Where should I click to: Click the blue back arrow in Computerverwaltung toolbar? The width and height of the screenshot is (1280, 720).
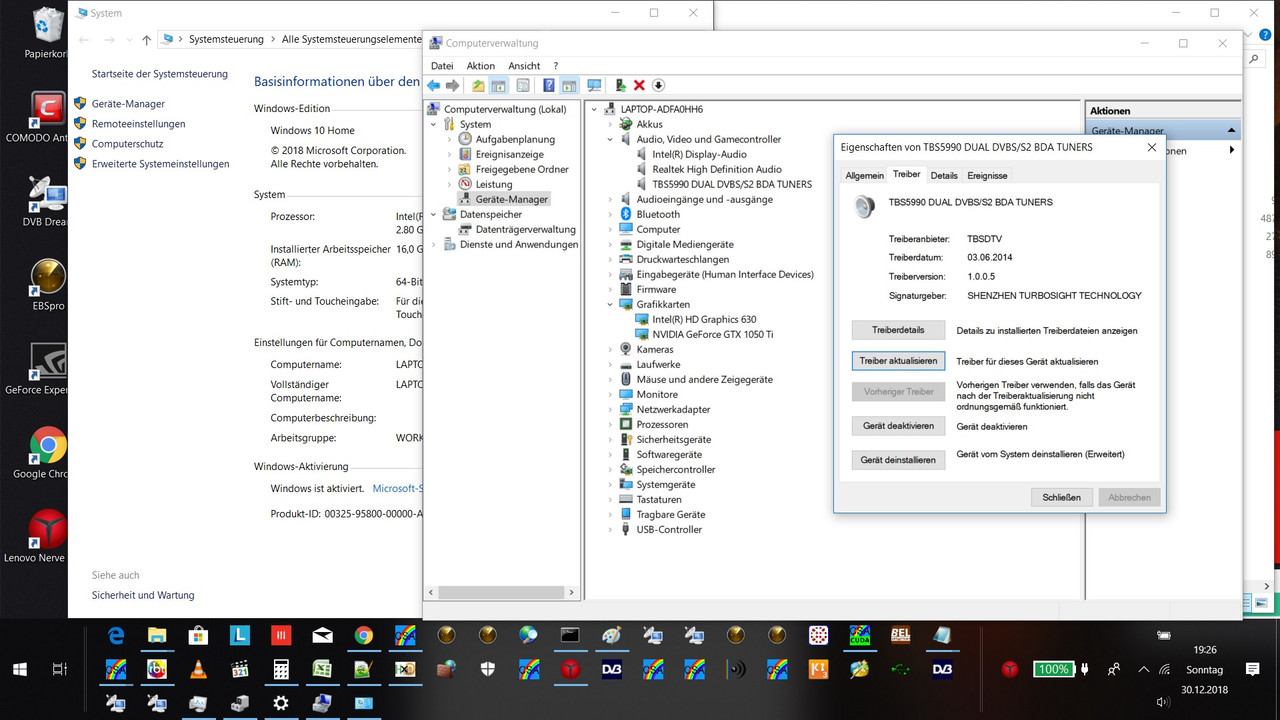[433, 86]
